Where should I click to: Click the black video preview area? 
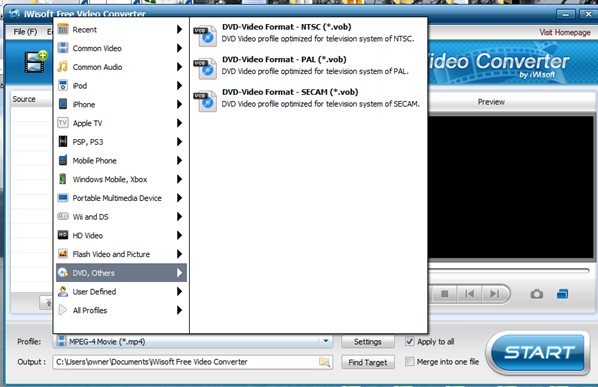coord(511,188)
